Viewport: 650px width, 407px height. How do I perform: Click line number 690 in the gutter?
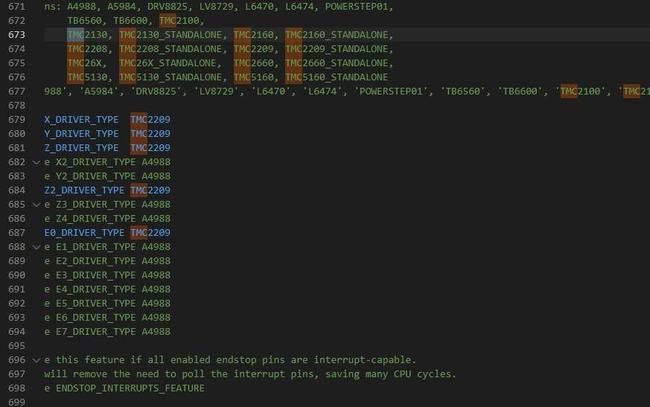15,274
